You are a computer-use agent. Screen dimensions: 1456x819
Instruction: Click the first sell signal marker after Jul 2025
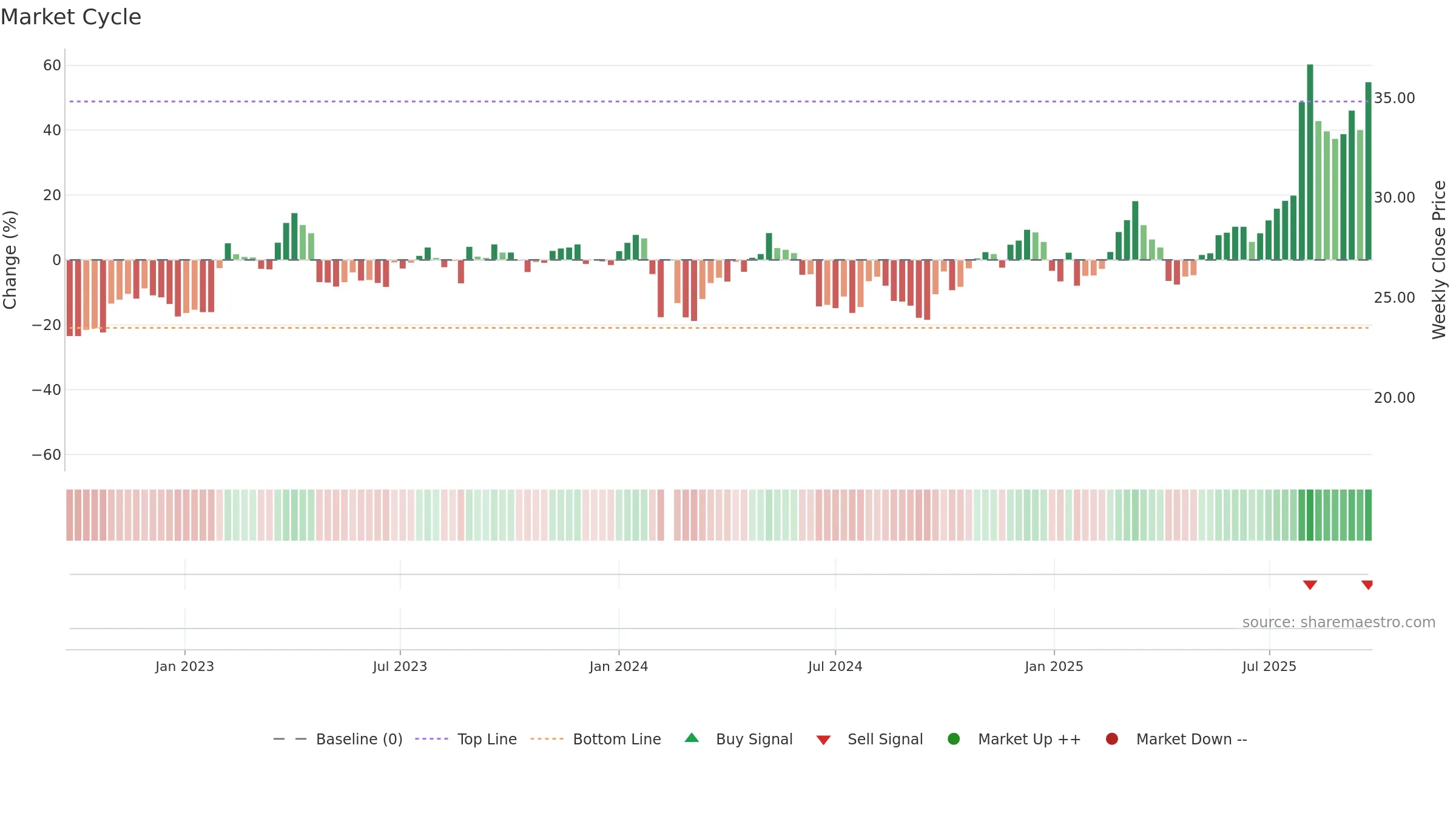[x=1310, y=585]
